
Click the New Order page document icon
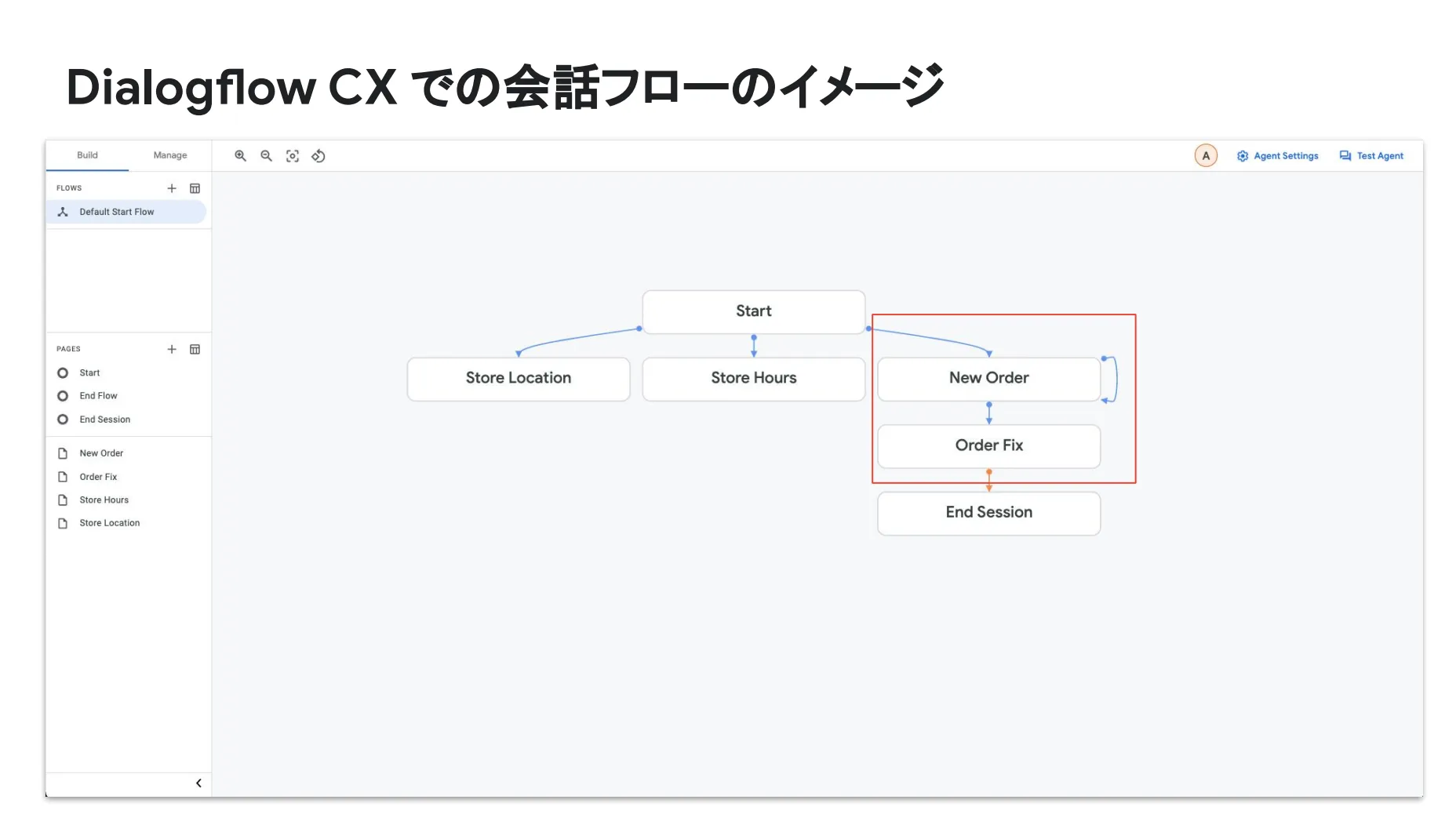click(63, 453)
